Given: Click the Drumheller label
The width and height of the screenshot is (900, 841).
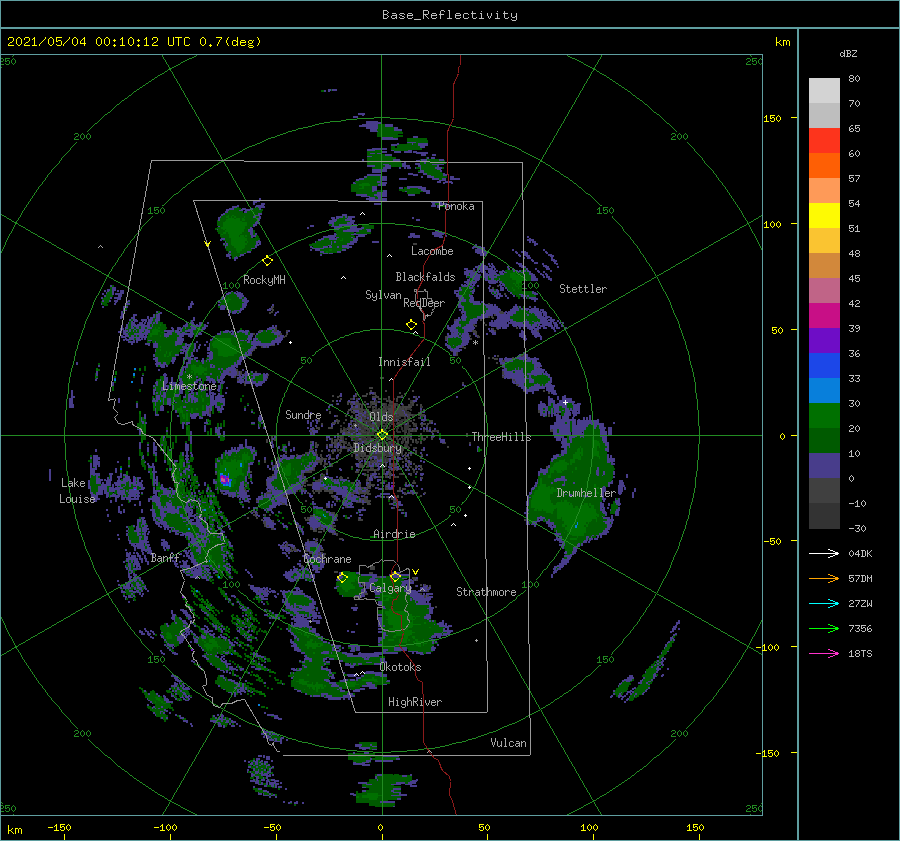Looking at the screenshot, I should (x=586, y=493).
